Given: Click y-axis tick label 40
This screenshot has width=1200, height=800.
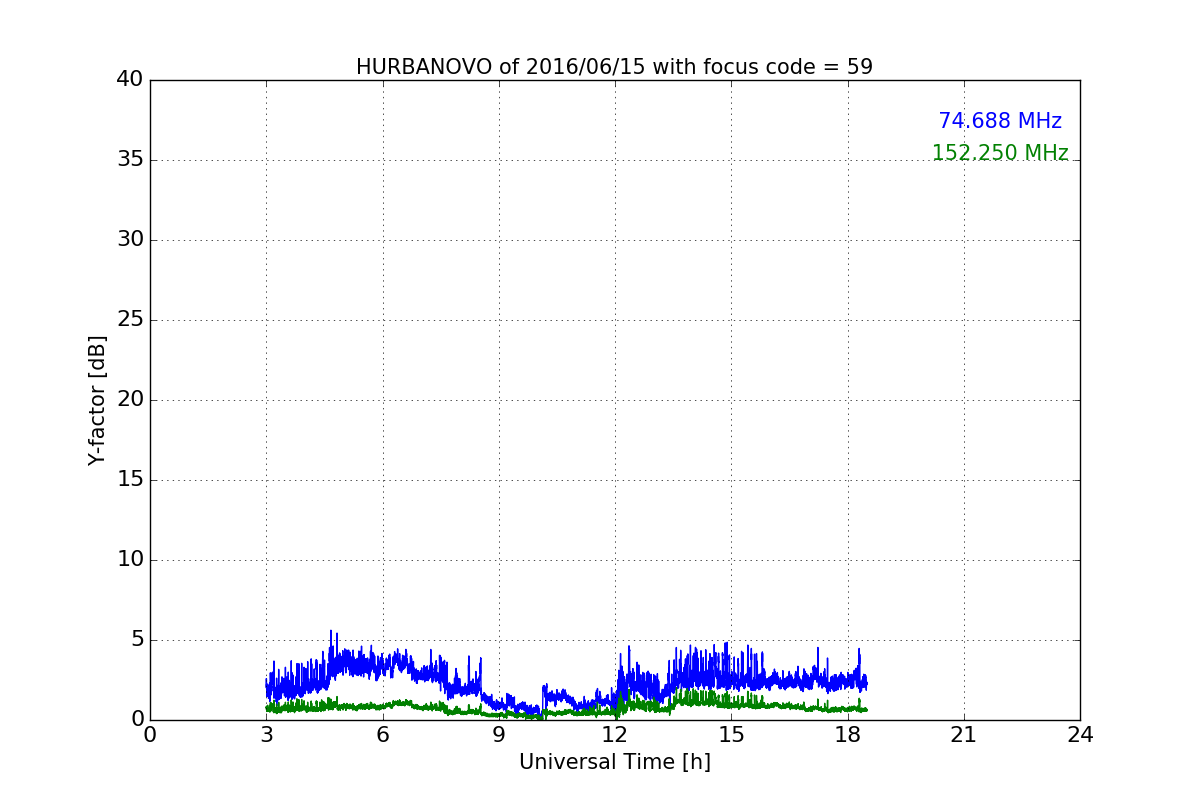Looking at the screenshot, I should 130,80.
